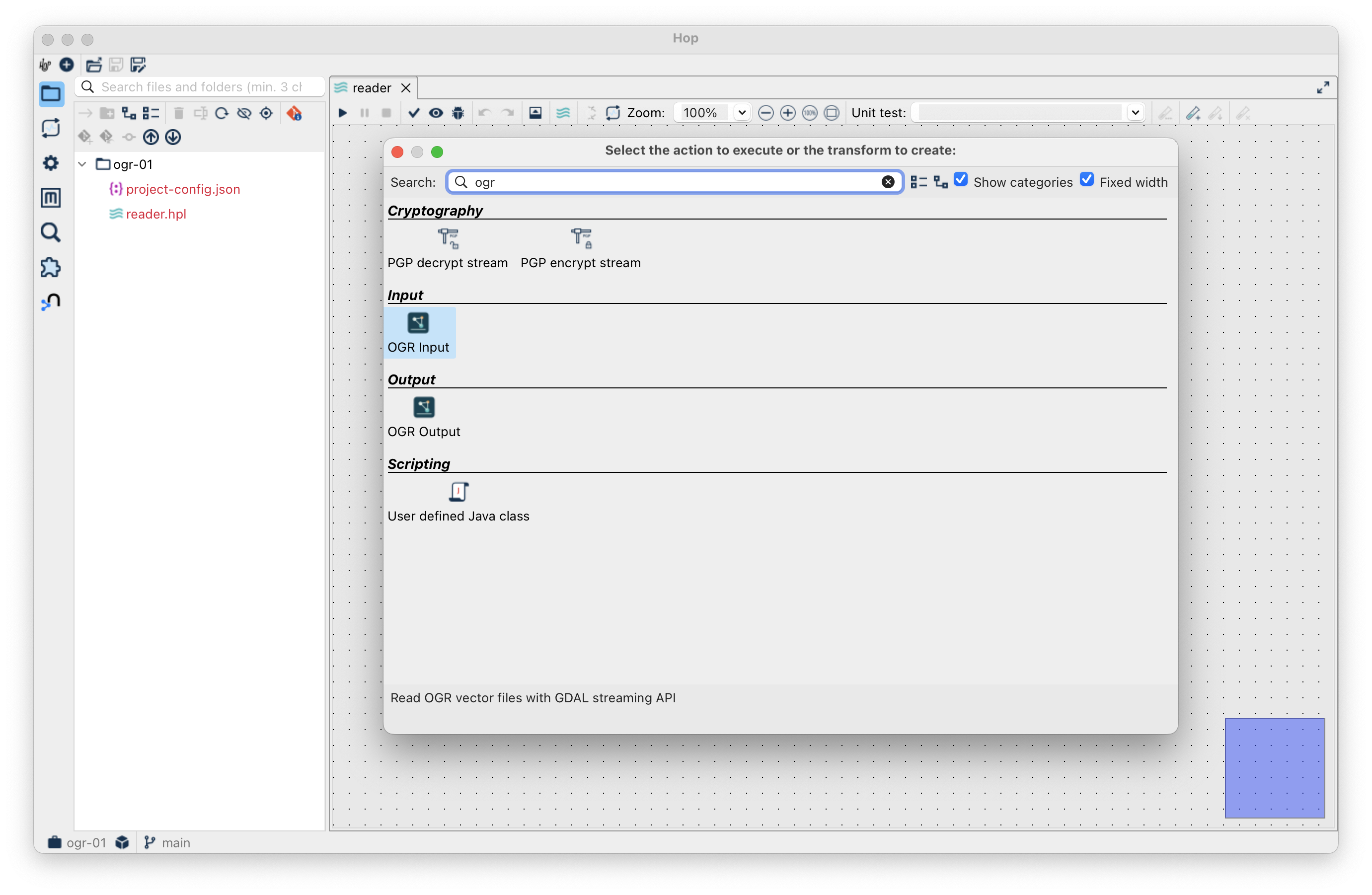
Task: Toggle Show categories checkbox
Action: 960,180
